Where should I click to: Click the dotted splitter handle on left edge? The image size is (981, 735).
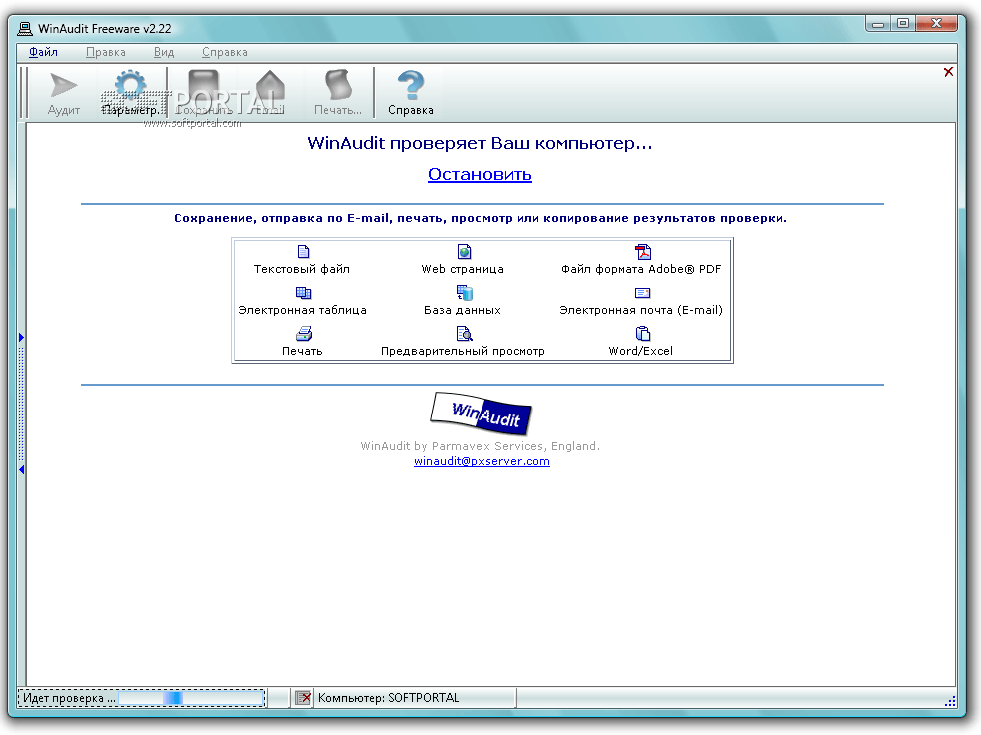pos(21,403)
